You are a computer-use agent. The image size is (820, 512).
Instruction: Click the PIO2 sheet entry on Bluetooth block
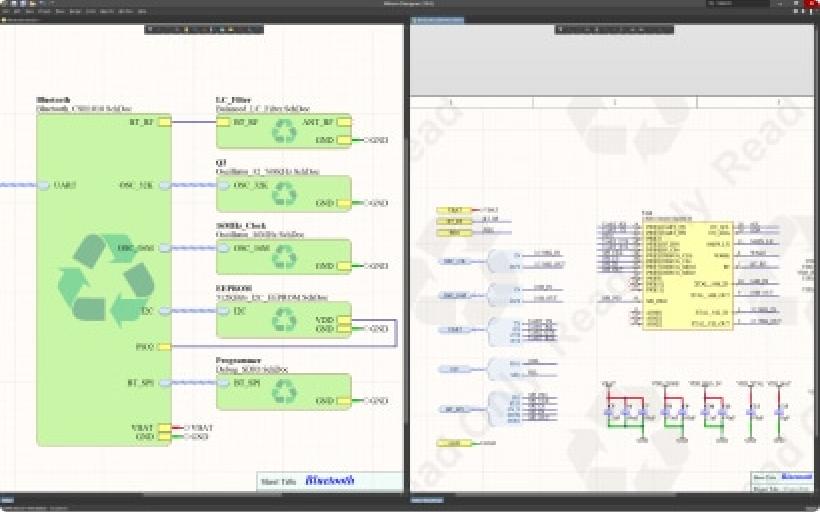pos(164,347)
